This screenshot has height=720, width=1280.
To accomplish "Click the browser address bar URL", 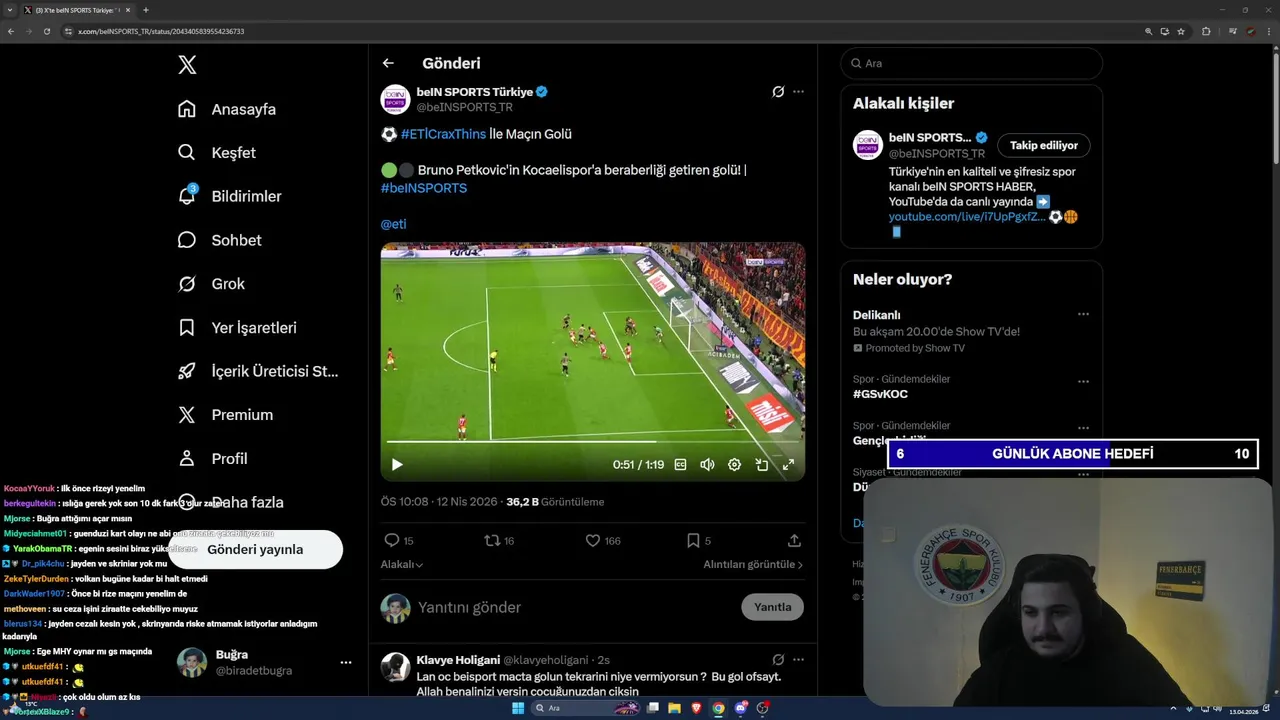I will tap(161, 31).
